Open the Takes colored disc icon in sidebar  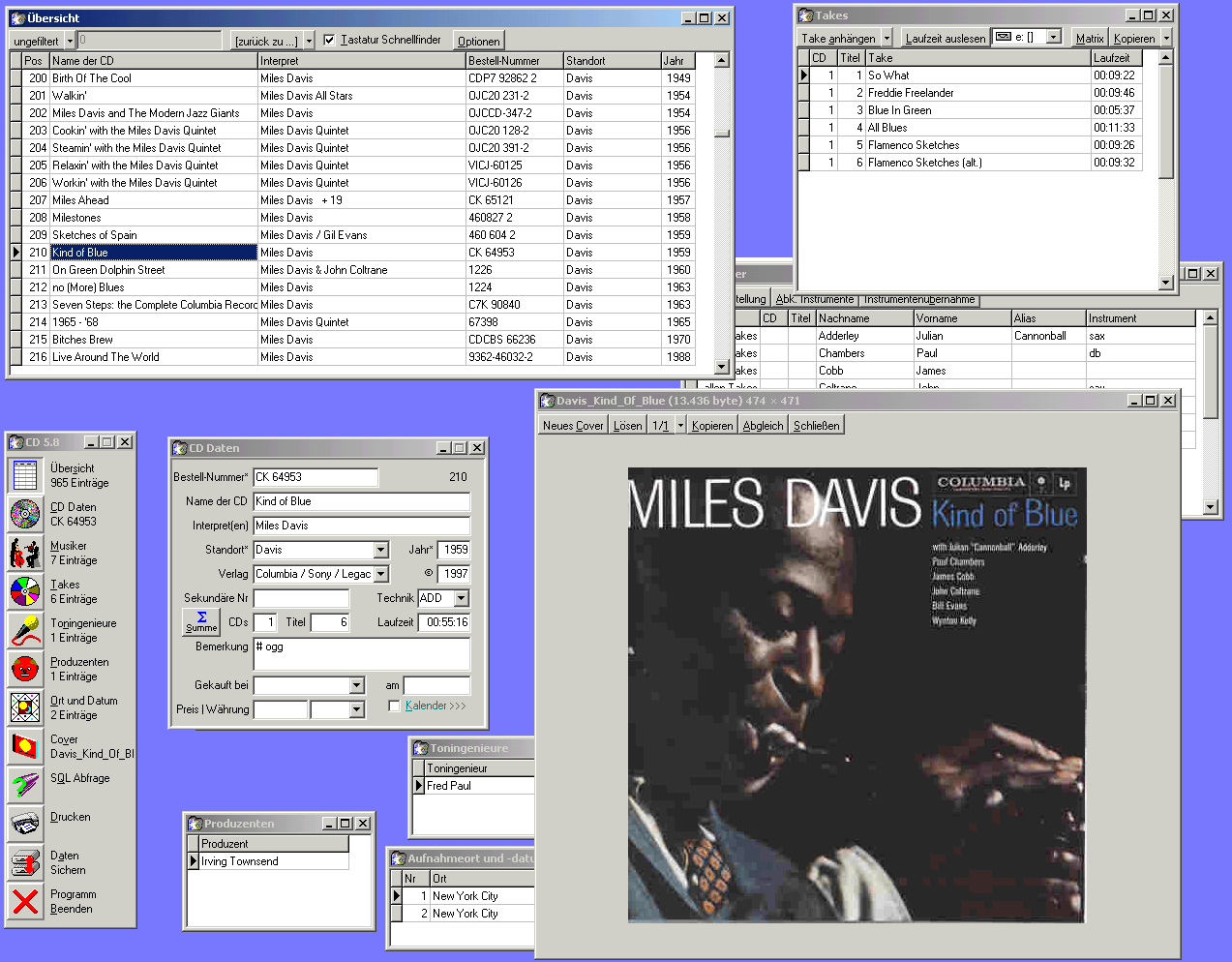pyautogui.click(x=25, y=591)
